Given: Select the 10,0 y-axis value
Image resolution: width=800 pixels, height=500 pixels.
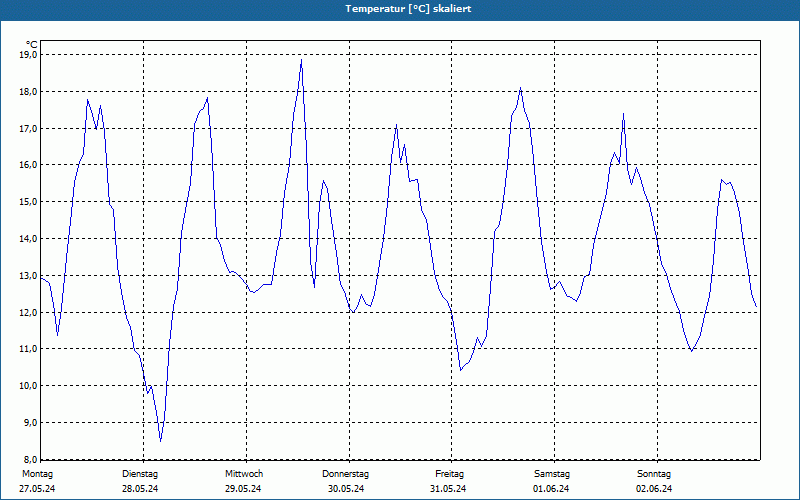Looking at the screenshot, I should point(29,386).
